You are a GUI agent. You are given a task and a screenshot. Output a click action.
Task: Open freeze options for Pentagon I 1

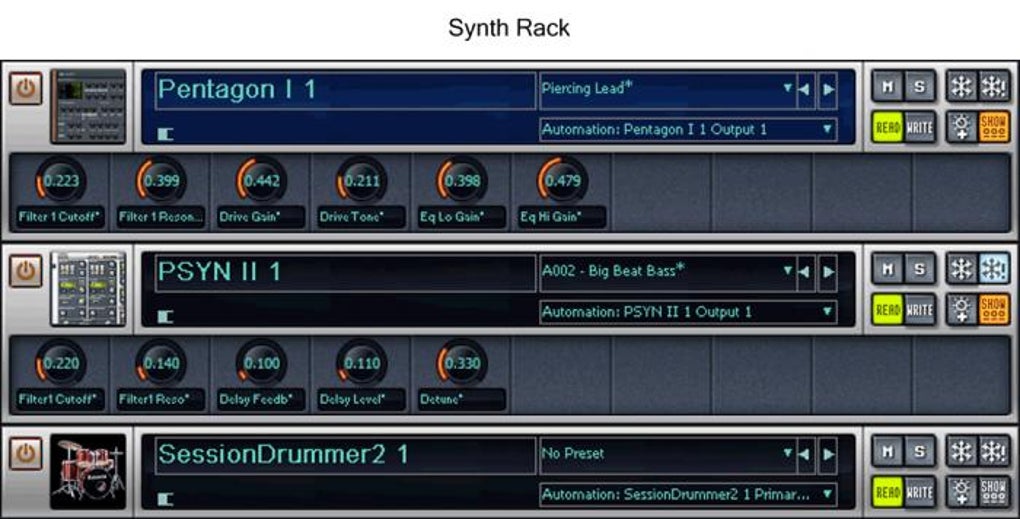coord(994,86)
